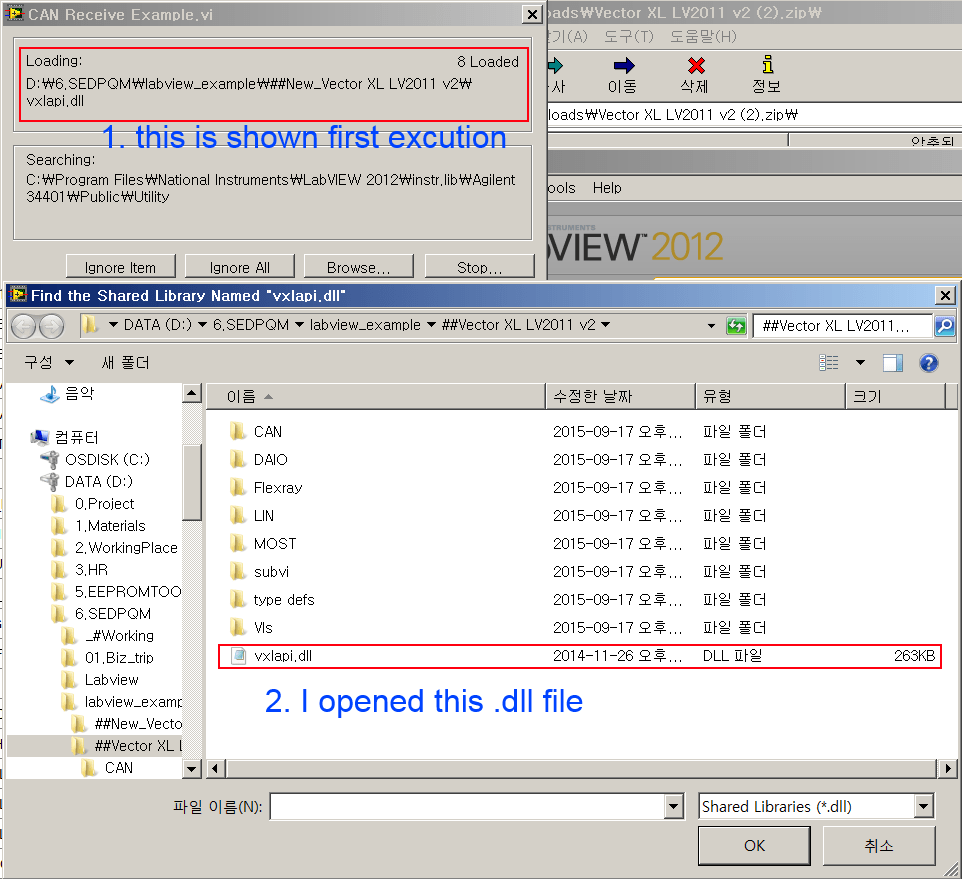Screen dimensions: 962x879
Task: Click tree scrollbar down arrow
Action: click(192, 769)
